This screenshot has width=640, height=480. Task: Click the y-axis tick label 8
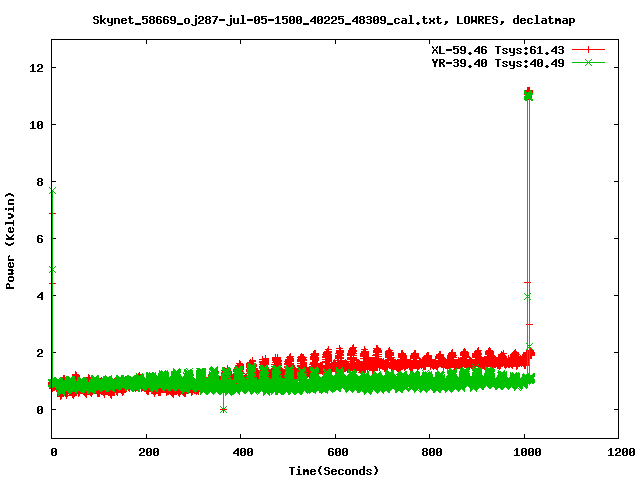click(40, 182)
